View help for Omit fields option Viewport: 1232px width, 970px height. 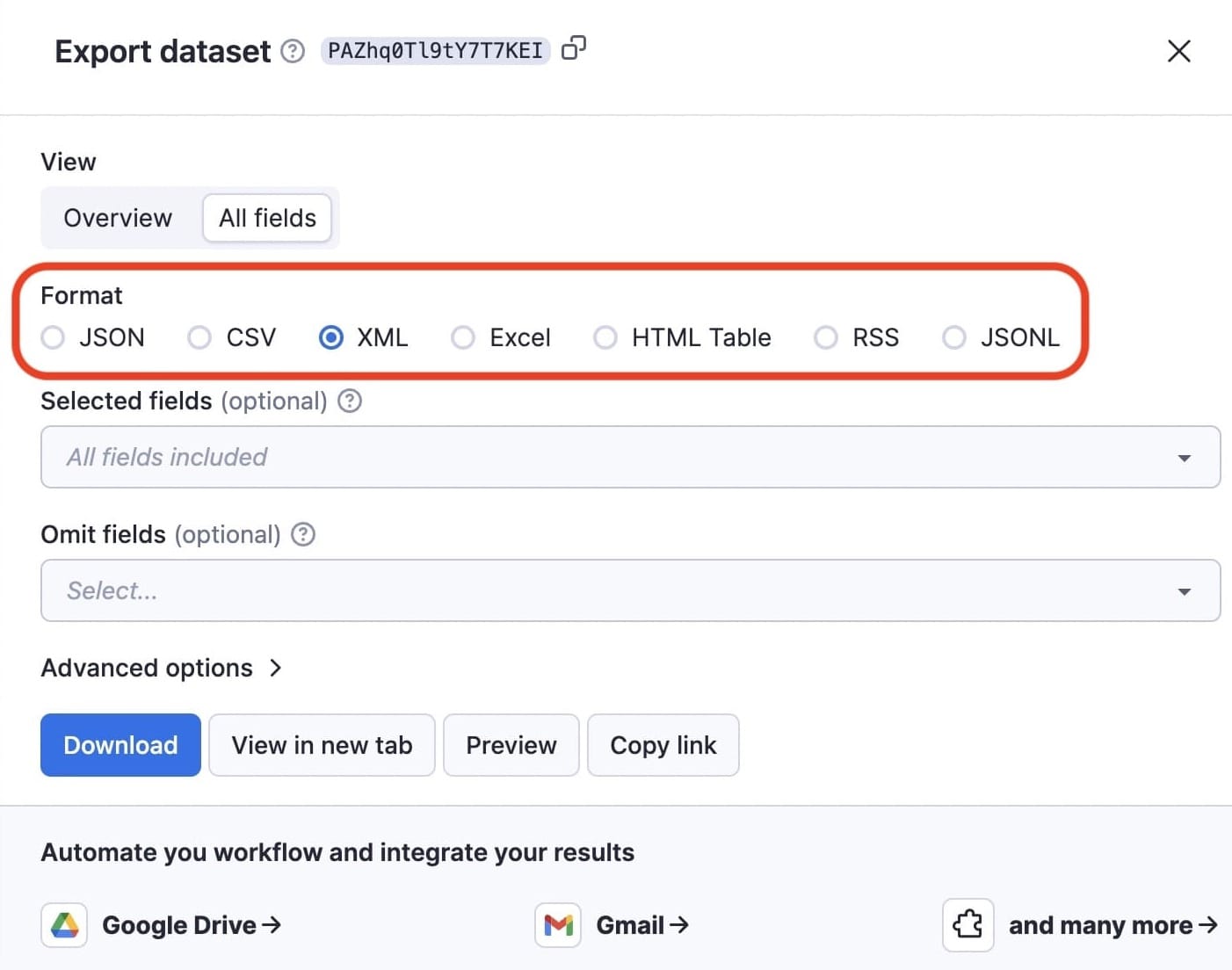302,534
